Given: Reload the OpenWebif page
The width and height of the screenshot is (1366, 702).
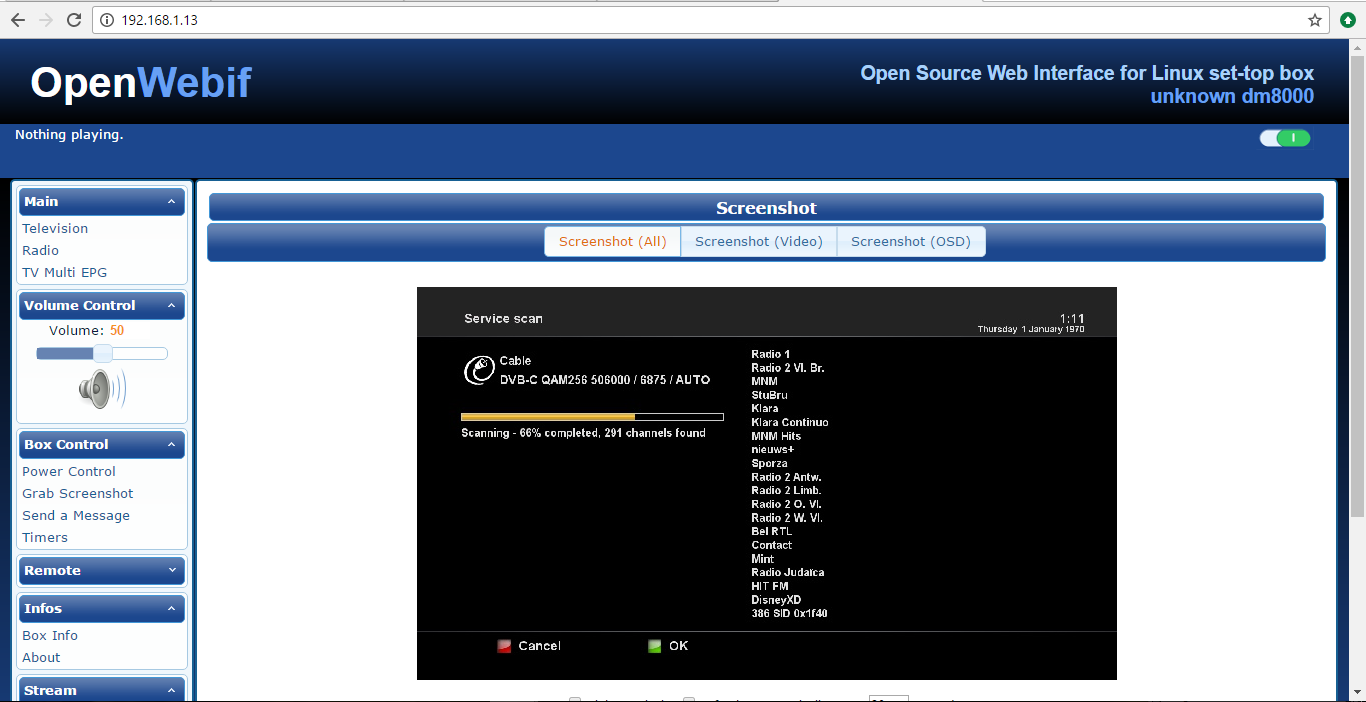Looking at the screenshot, I should coord(74,20).
